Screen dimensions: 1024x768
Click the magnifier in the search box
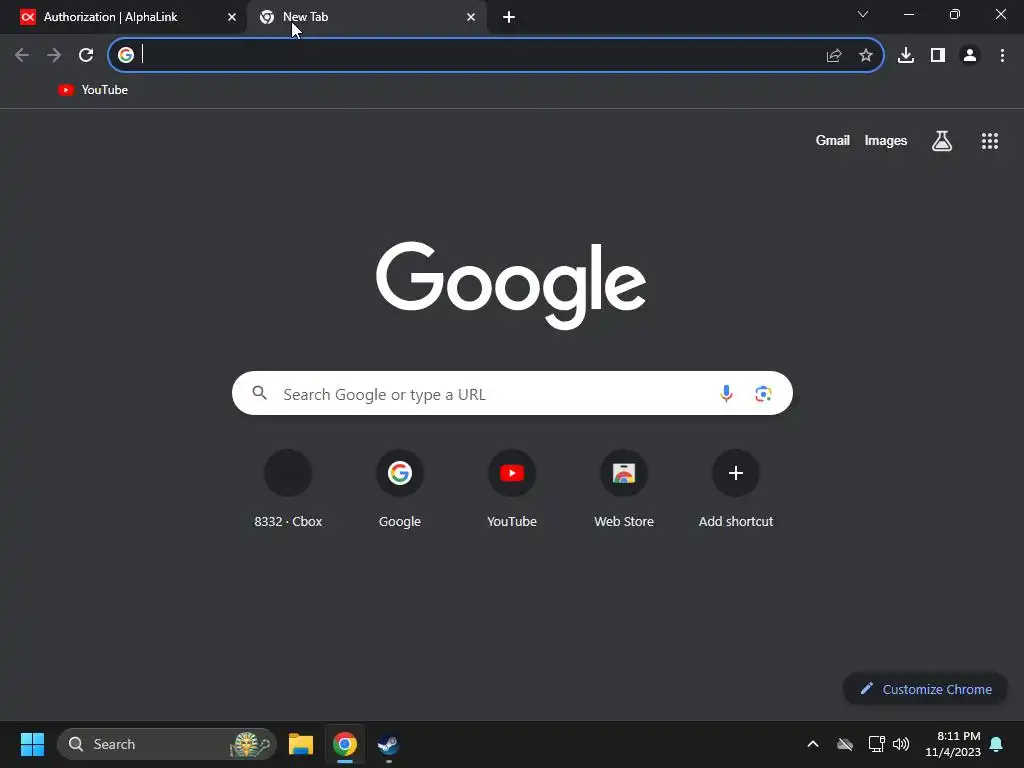pos(259,392)
